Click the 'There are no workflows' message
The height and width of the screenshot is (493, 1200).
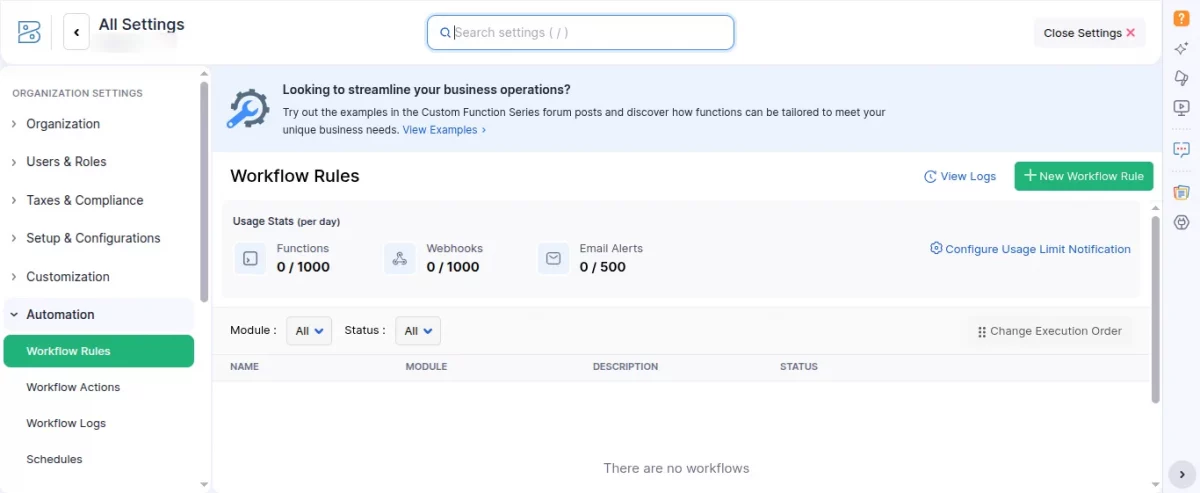pyautogui.click(x=676, y=468)
